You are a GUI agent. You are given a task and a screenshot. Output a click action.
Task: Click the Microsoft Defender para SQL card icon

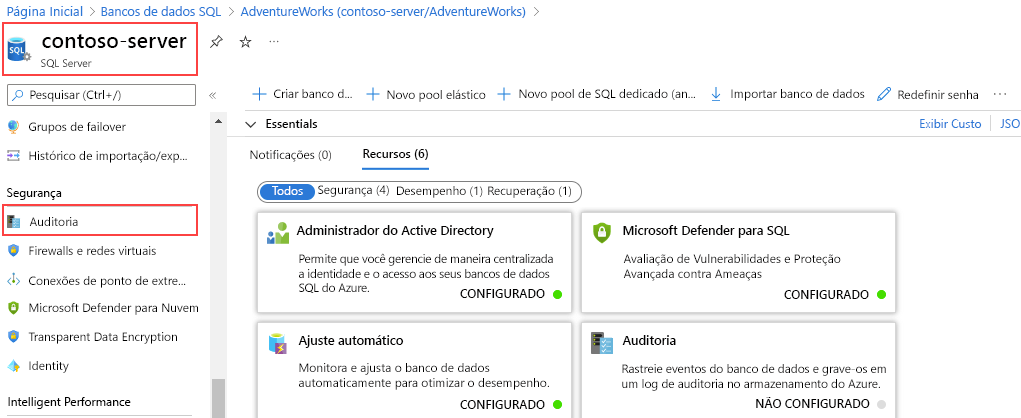coord(602,233)
